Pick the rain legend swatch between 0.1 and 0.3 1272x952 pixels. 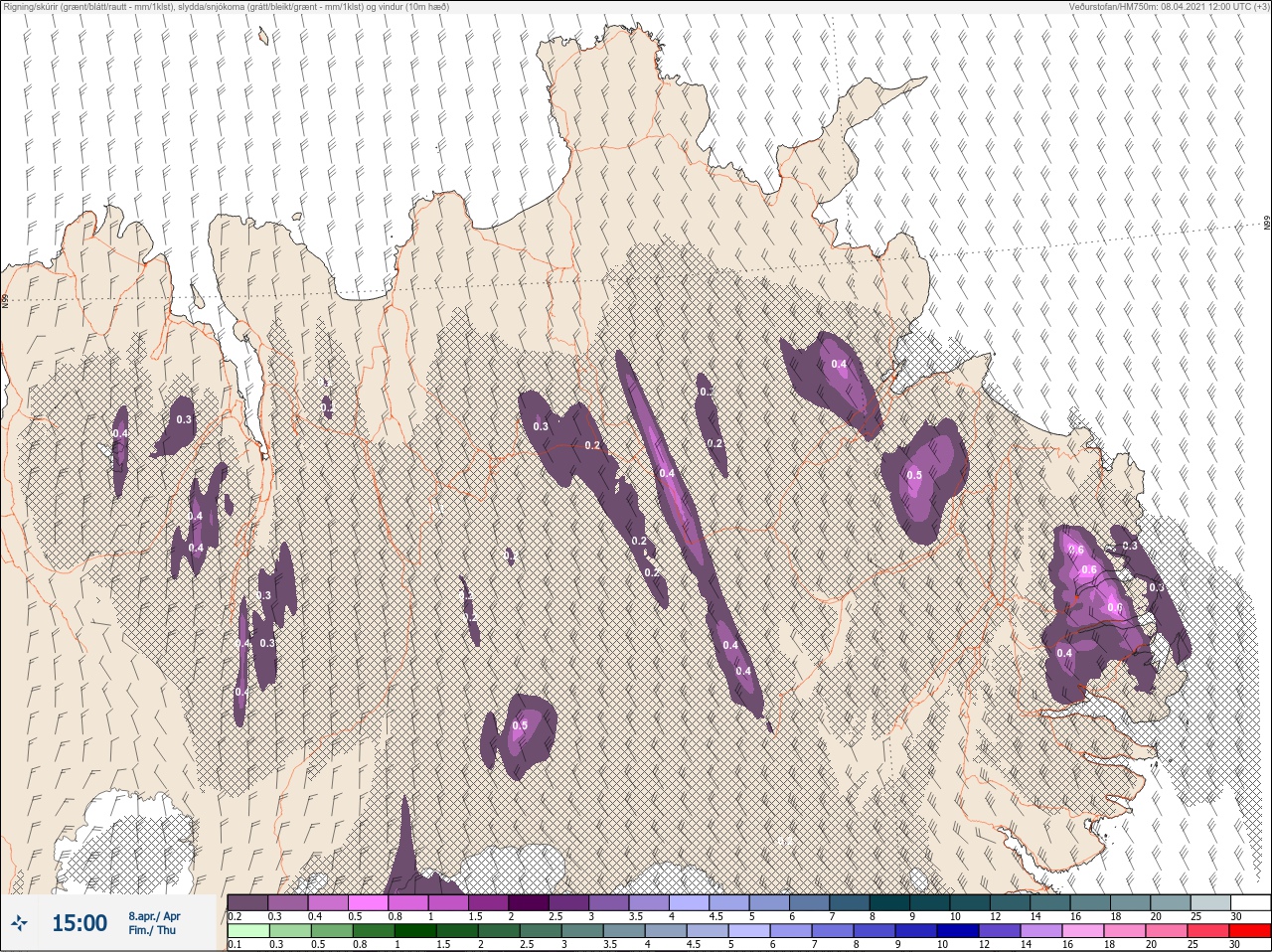[x=248, y=930]
